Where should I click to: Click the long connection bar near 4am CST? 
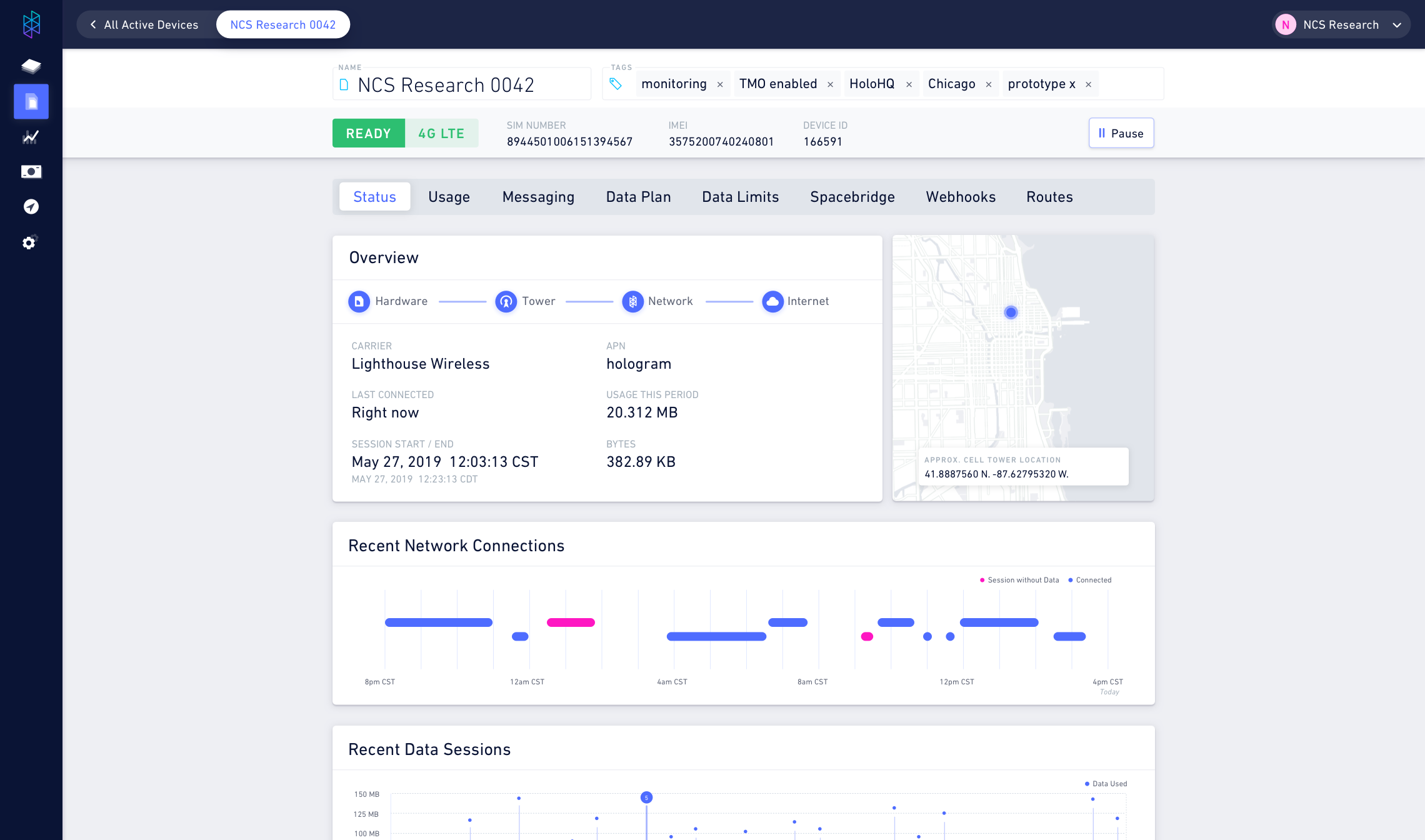(716, 637)
